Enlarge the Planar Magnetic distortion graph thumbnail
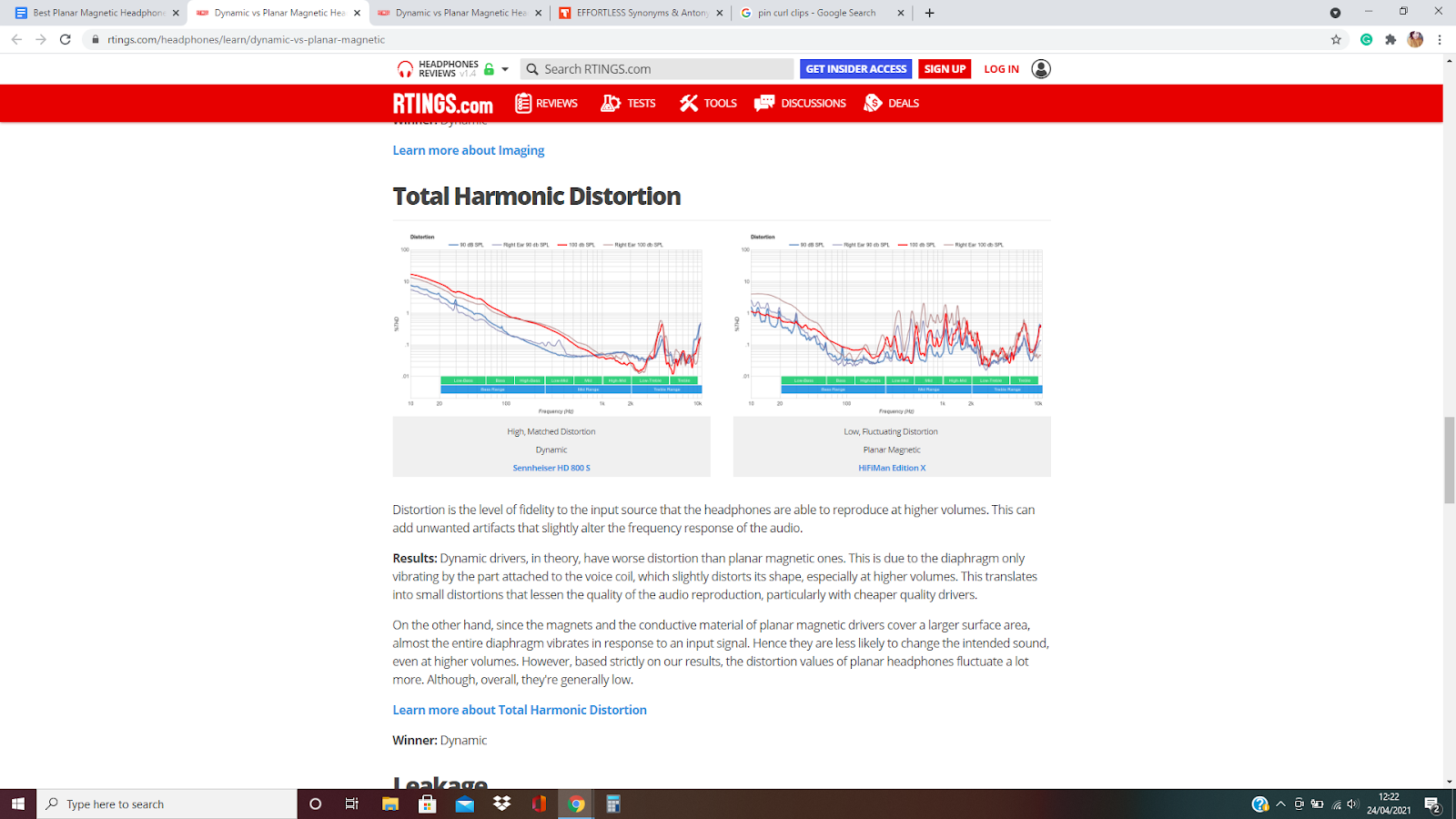The height and width of the screenshot is (819, 1456). click(892, 322)
